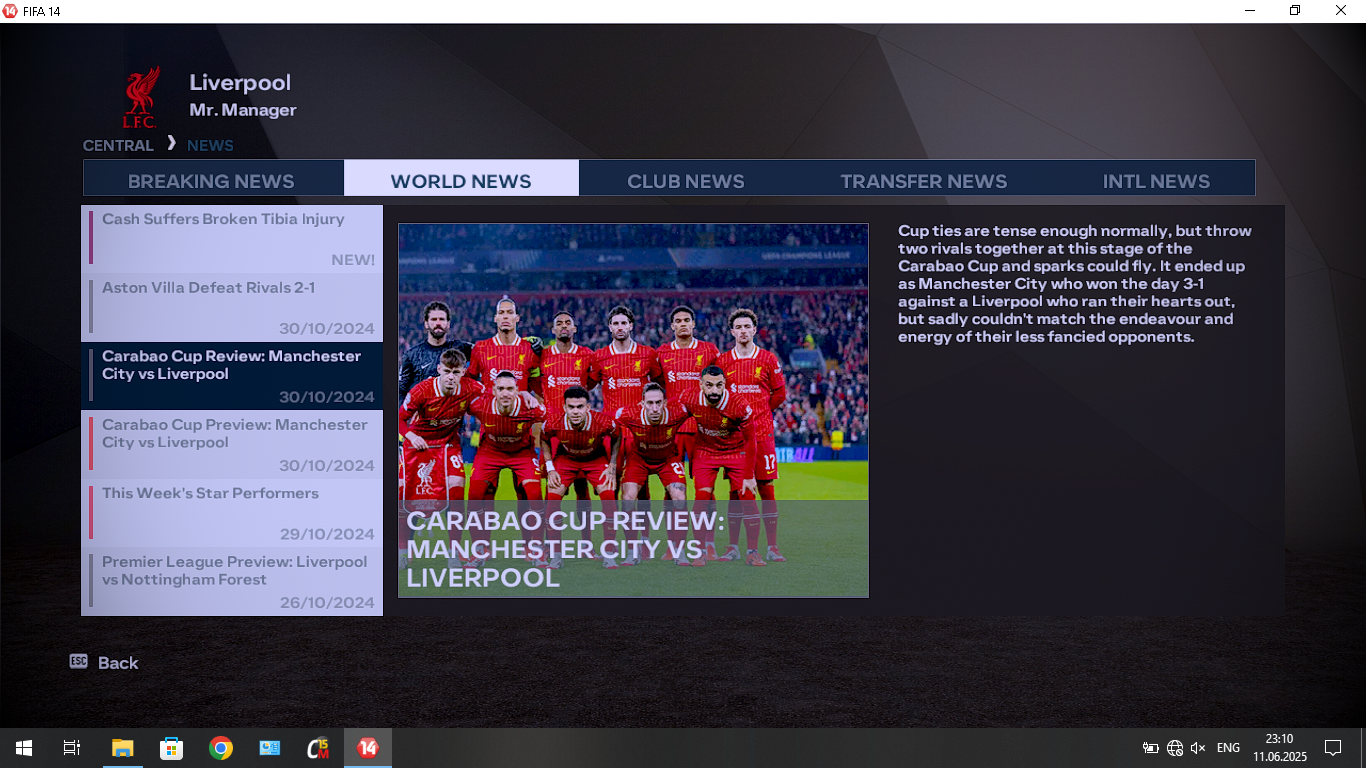Click the Liverpool club crest logo
Screen dimensions: 1366x768
[x=140, y=97]
